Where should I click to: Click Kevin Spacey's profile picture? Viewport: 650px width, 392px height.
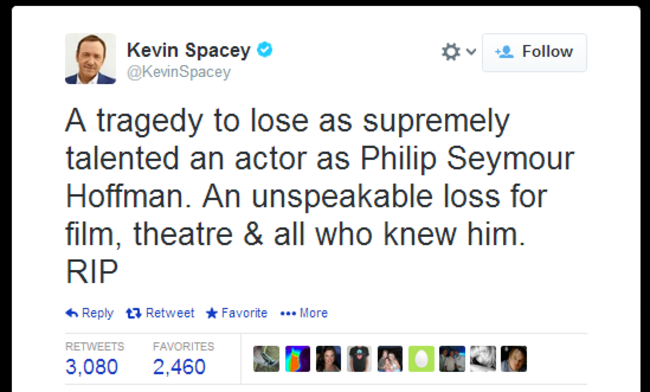(90, 58)
